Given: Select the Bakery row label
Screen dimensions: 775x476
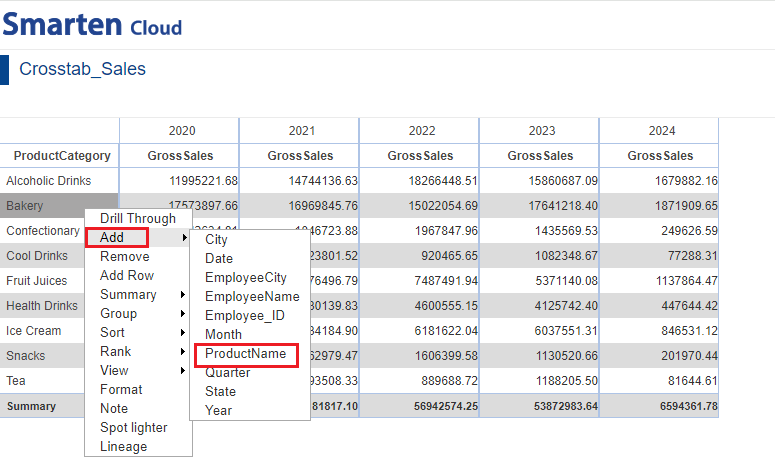Looking at the screenshot, I should tap(25, 206).
